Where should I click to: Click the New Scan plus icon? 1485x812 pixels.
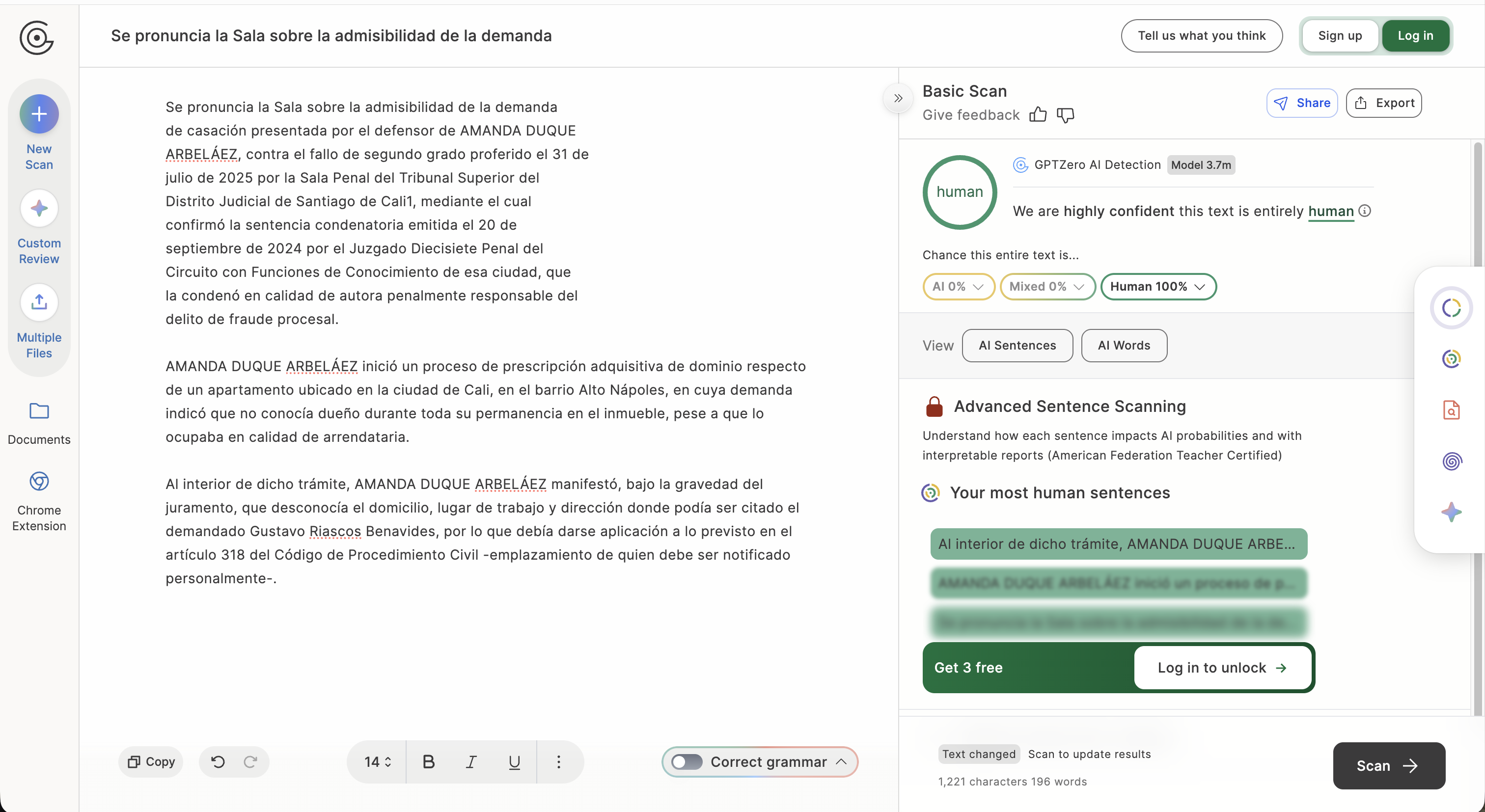39,114
